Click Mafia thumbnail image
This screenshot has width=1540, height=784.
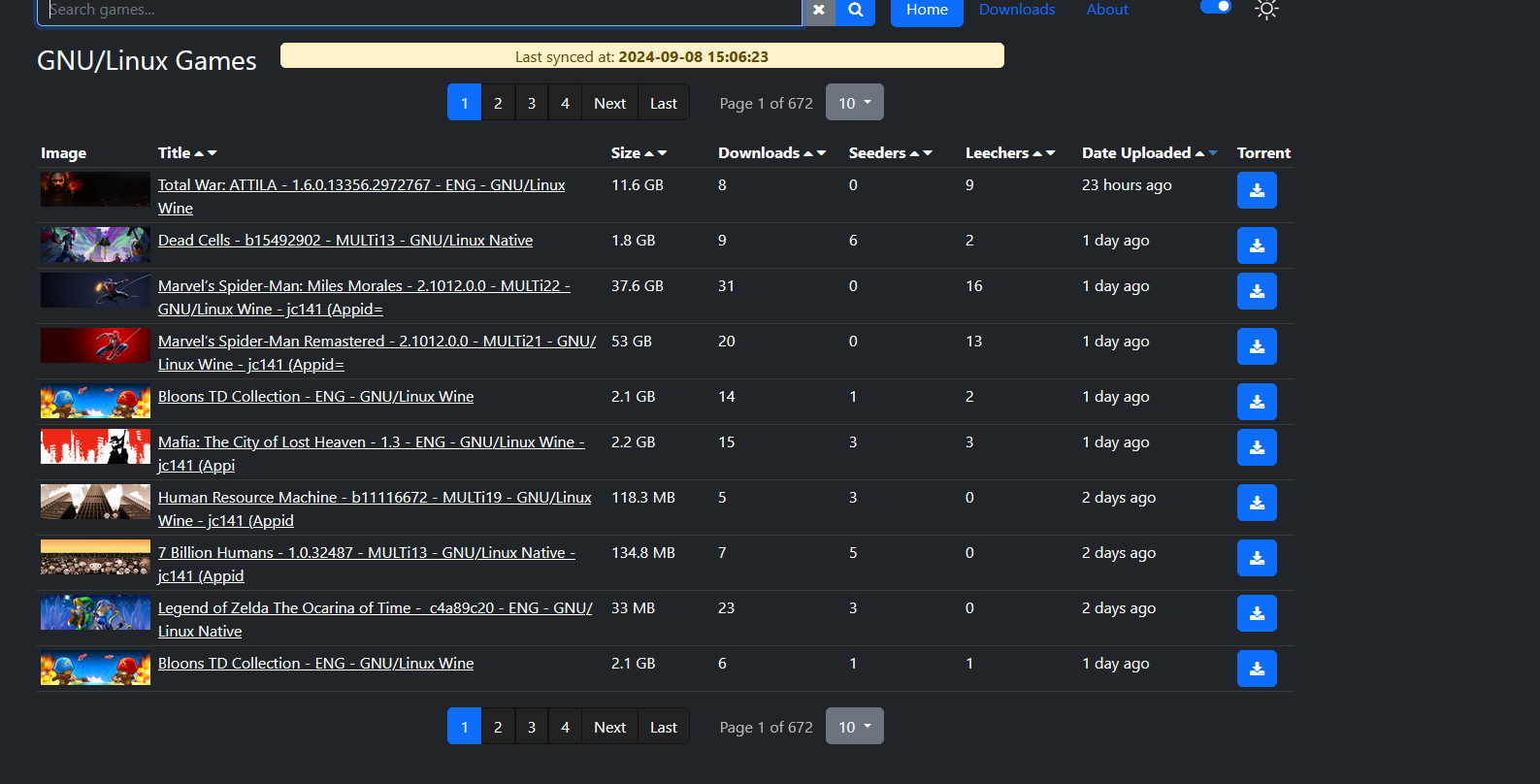point(95,446)
